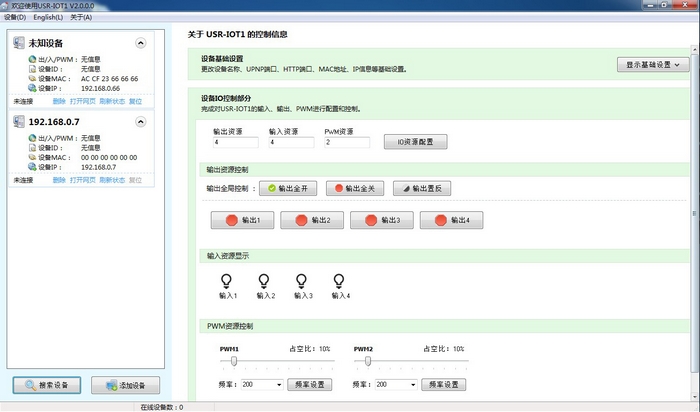700x412 pixels.
Task: Open the 设备(D) menu
Action: pos(15,17)
